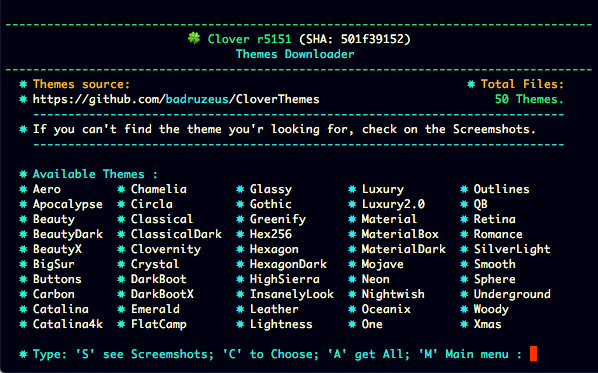Viewport: 598px width, 373px height.
Task: Select the Buttons theme
Action: tap(57, 279)
